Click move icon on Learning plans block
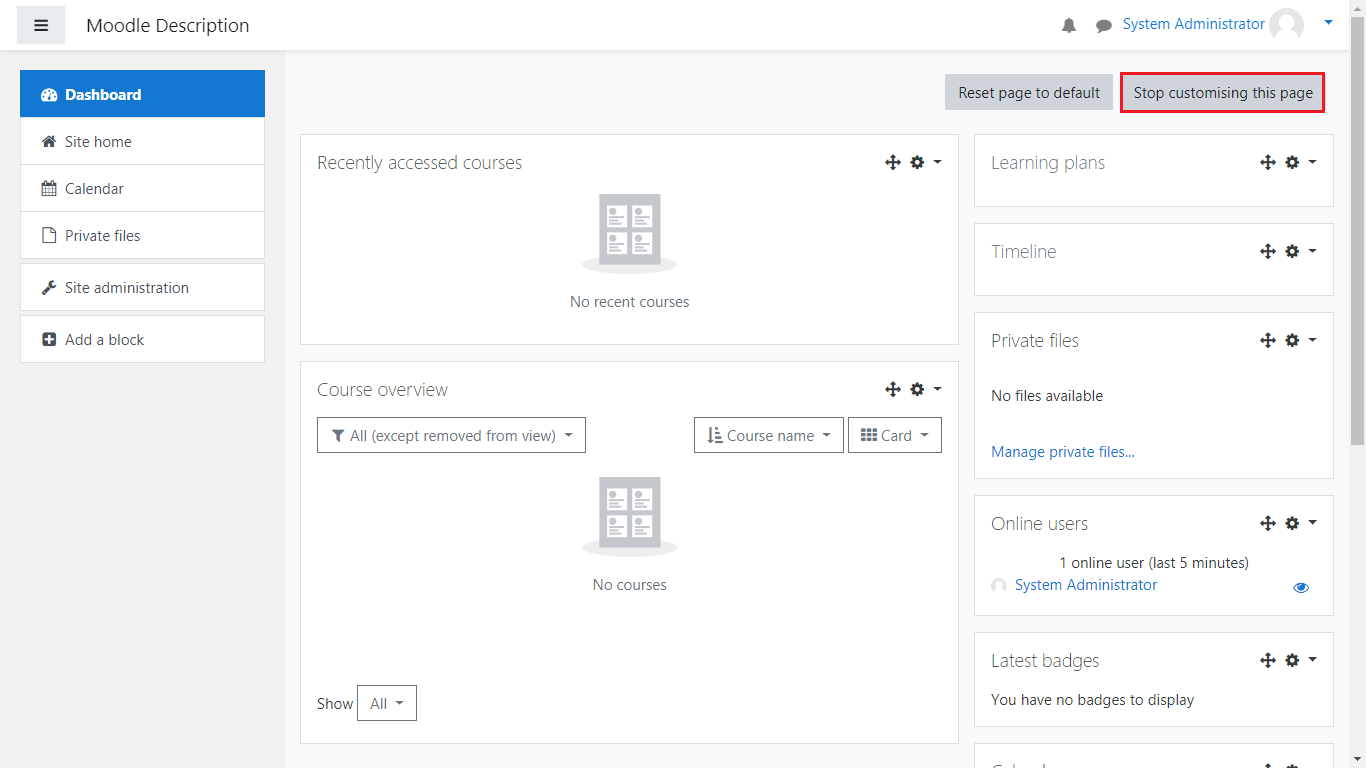The width and height of the screenshot is (1366, 768). (1268, 162)
